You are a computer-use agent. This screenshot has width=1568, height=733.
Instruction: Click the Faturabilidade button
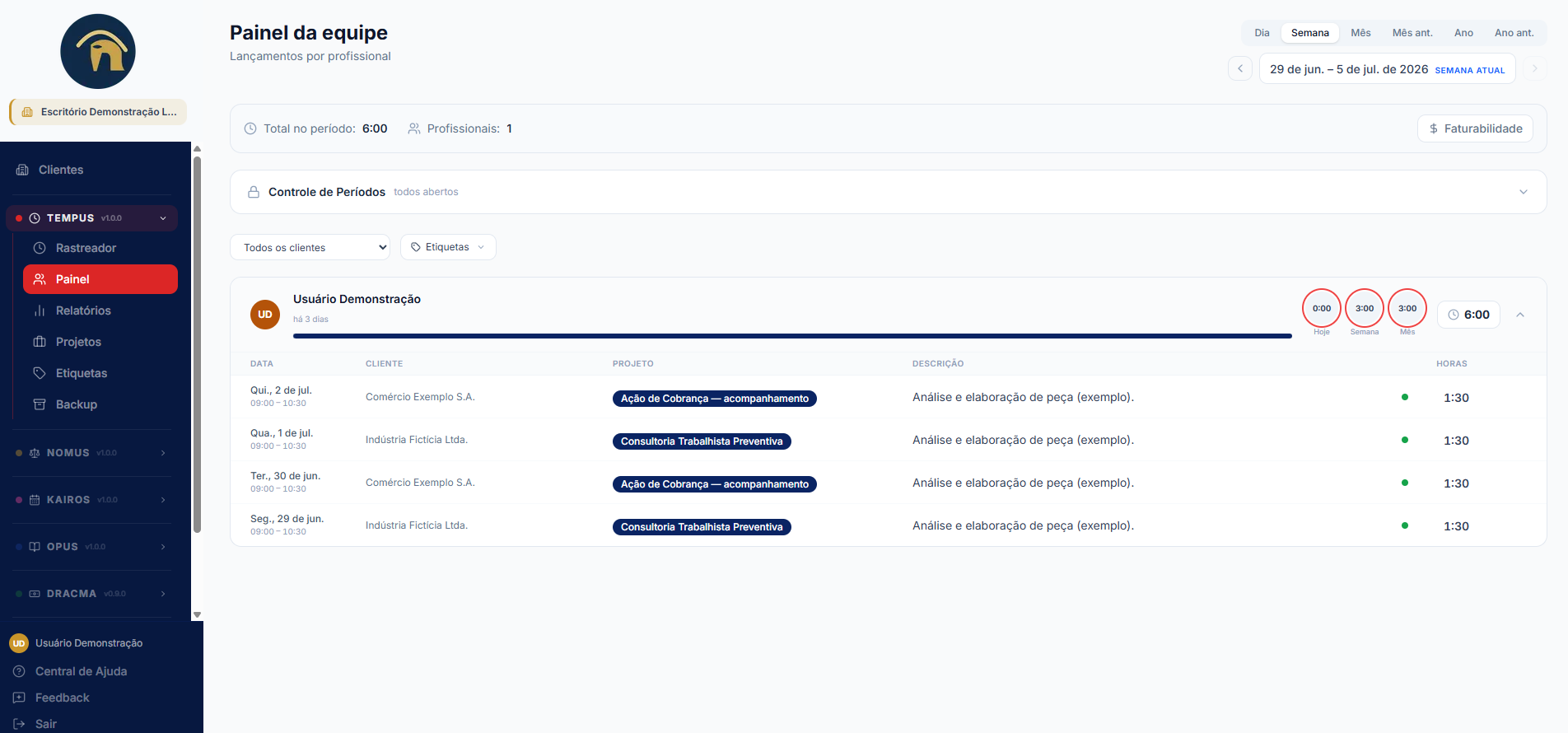[1475, 128]
